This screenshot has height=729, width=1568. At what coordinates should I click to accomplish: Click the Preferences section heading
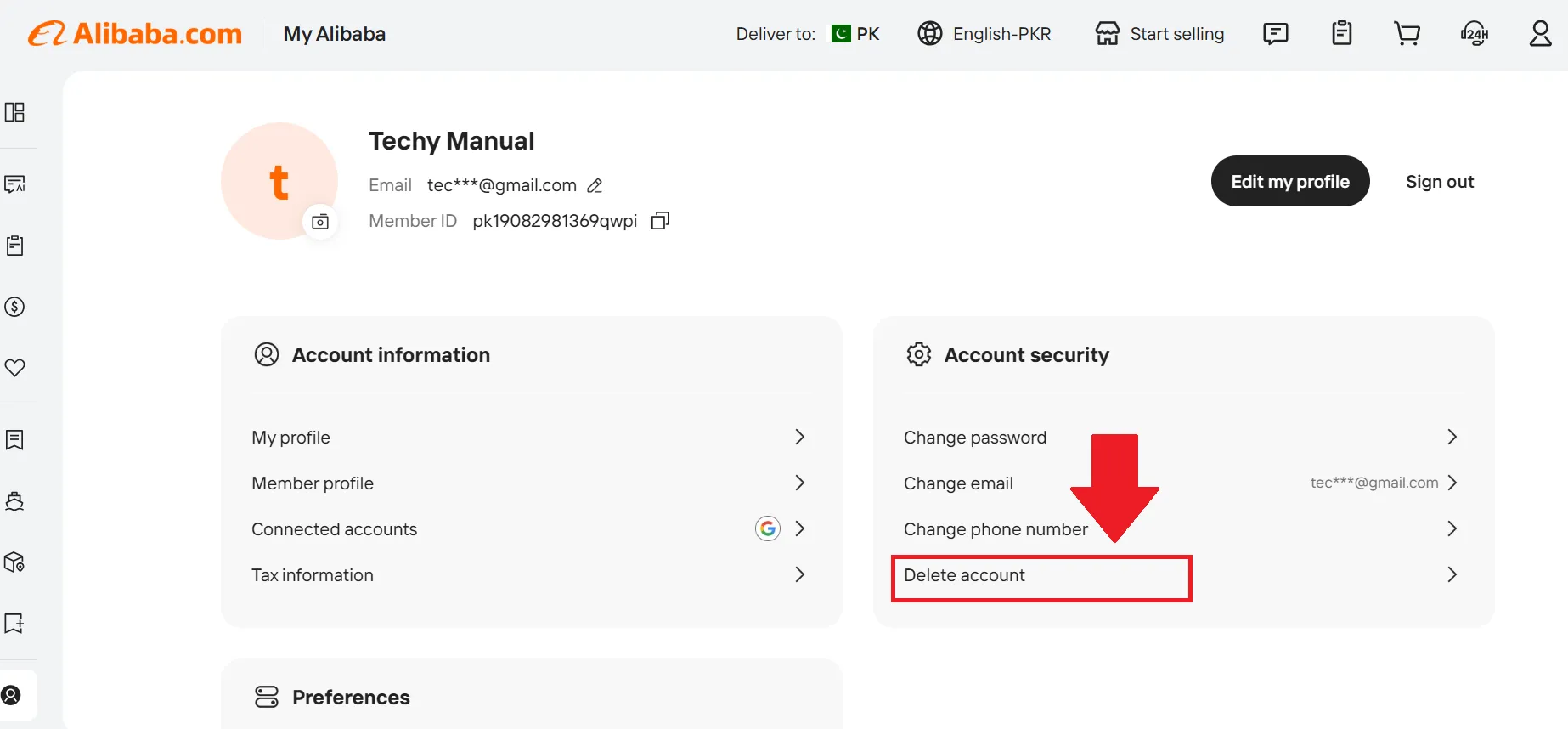tap(351, 697)
